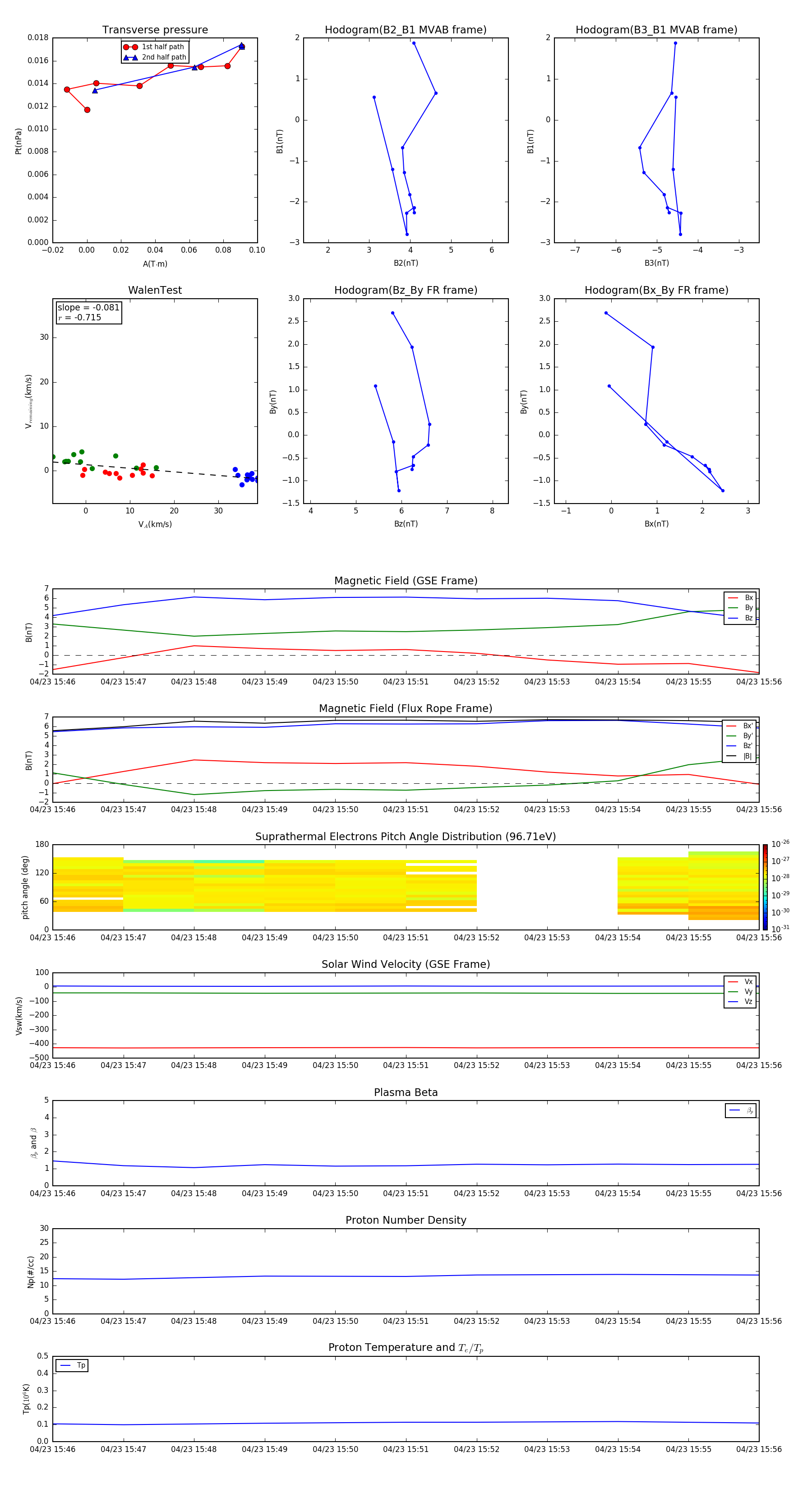Click the βp legend entry in Plasma Beta
This screenshot has height=1489, width=812.
(x=741, y=1110)
